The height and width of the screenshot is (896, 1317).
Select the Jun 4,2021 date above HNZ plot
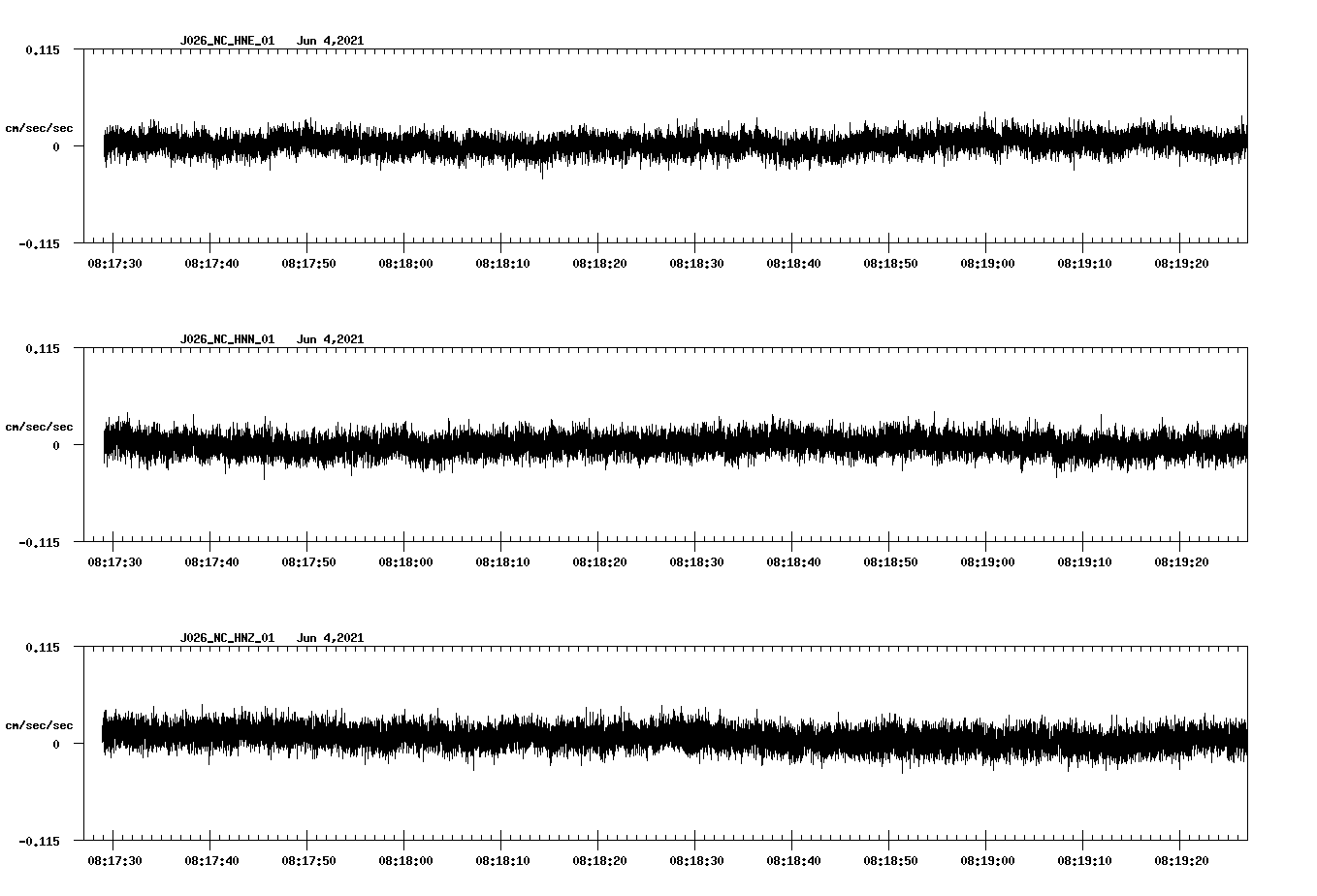click(330, 638)
